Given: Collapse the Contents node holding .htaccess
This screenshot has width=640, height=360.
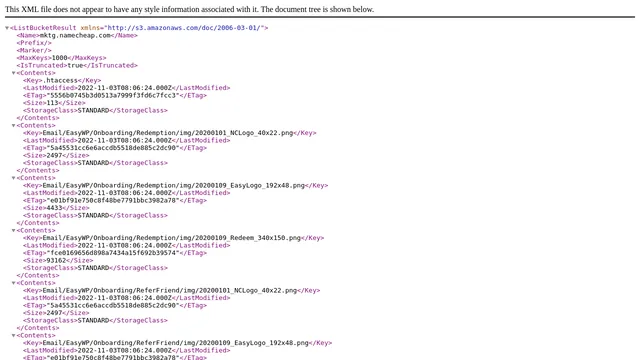Looking at the screenshot, I should coord(13,73).
